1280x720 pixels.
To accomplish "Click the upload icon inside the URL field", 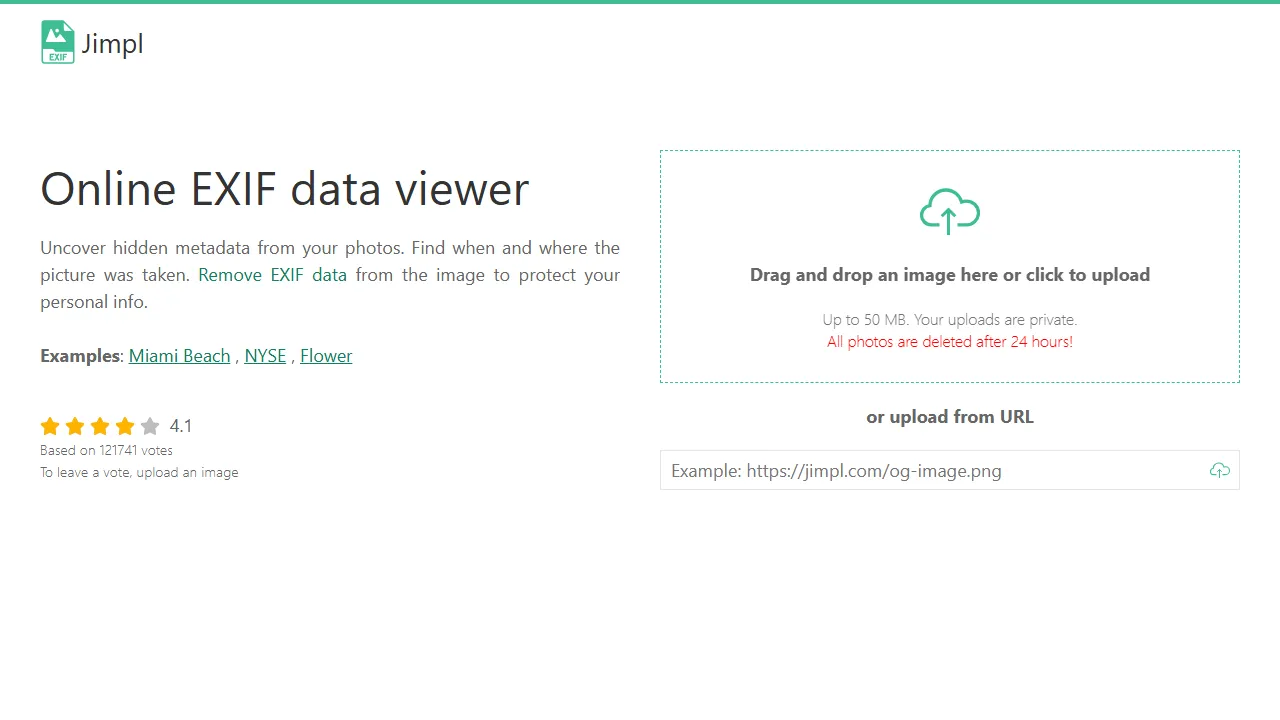I will click(x=1219, y=470).
